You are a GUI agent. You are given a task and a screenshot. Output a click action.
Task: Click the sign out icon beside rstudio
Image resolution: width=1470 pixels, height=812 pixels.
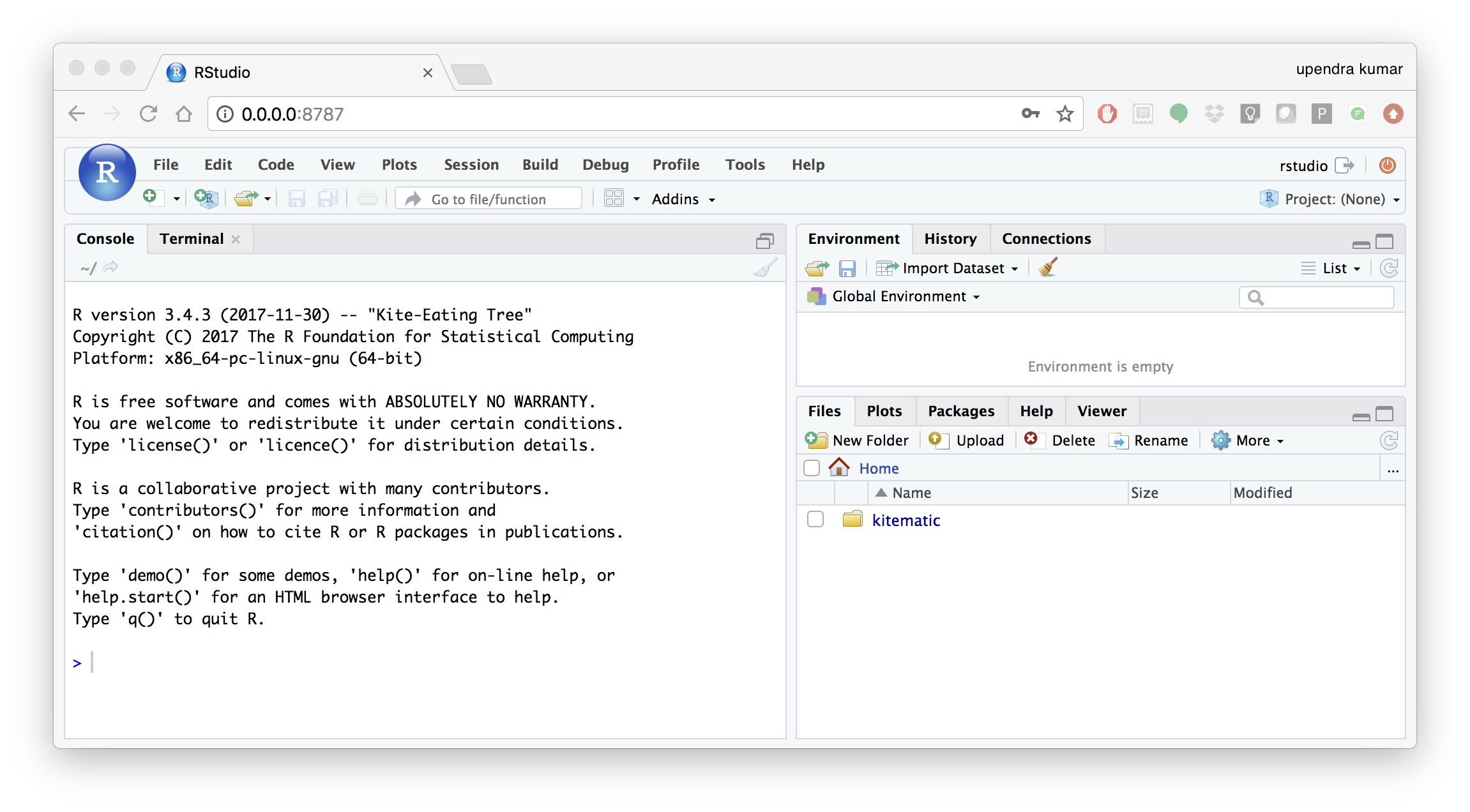click(1345, 165)
